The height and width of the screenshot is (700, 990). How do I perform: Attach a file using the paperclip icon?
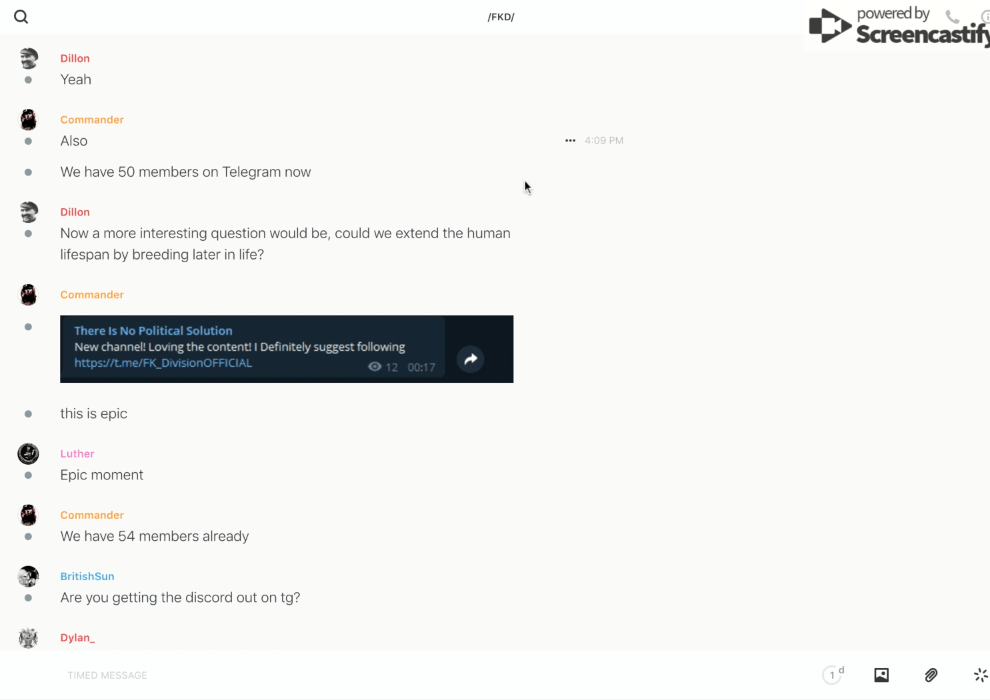click(931, 675)
